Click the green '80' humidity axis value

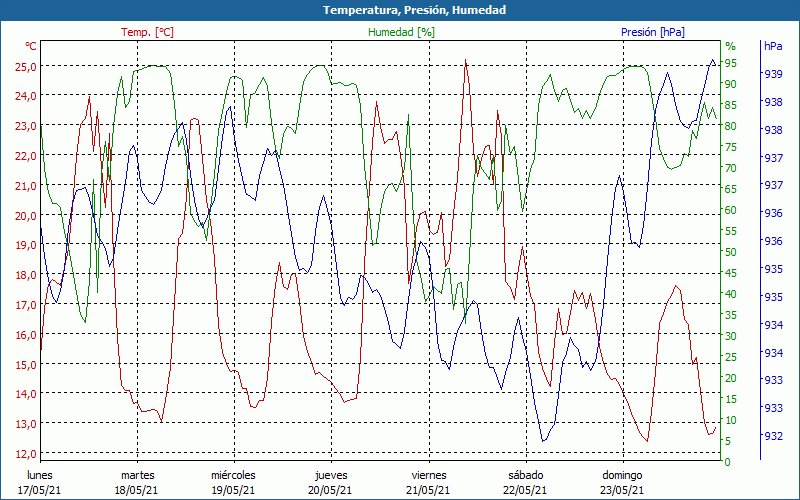click(731, 127)
